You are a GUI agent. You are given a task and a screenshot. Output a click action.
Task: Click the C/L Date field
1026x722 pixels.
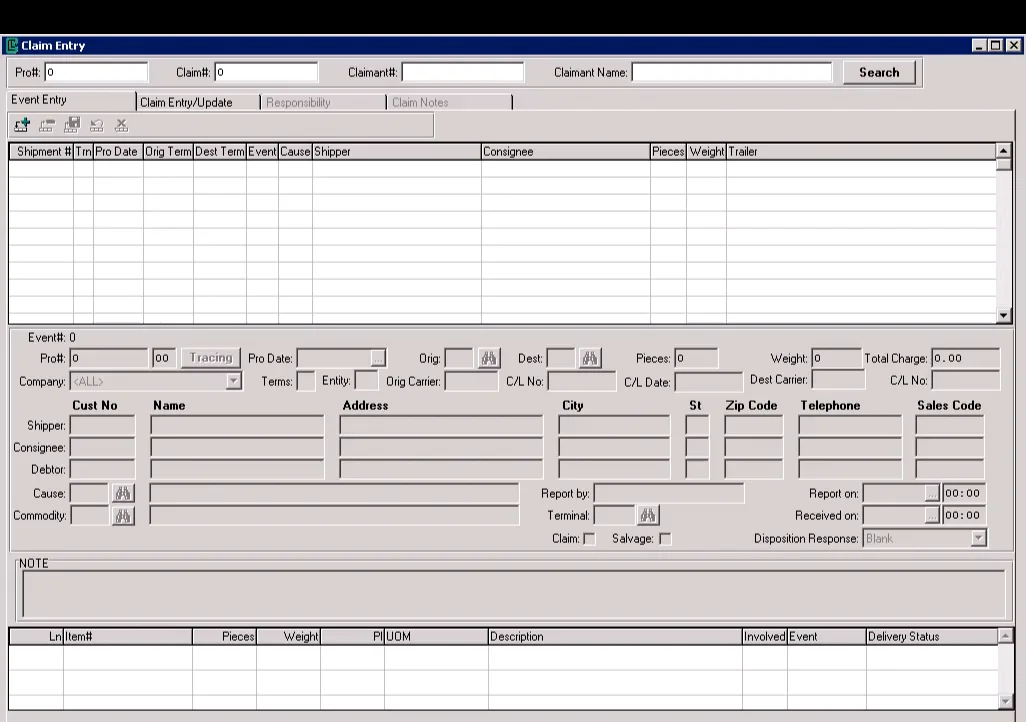click(709, 382)
